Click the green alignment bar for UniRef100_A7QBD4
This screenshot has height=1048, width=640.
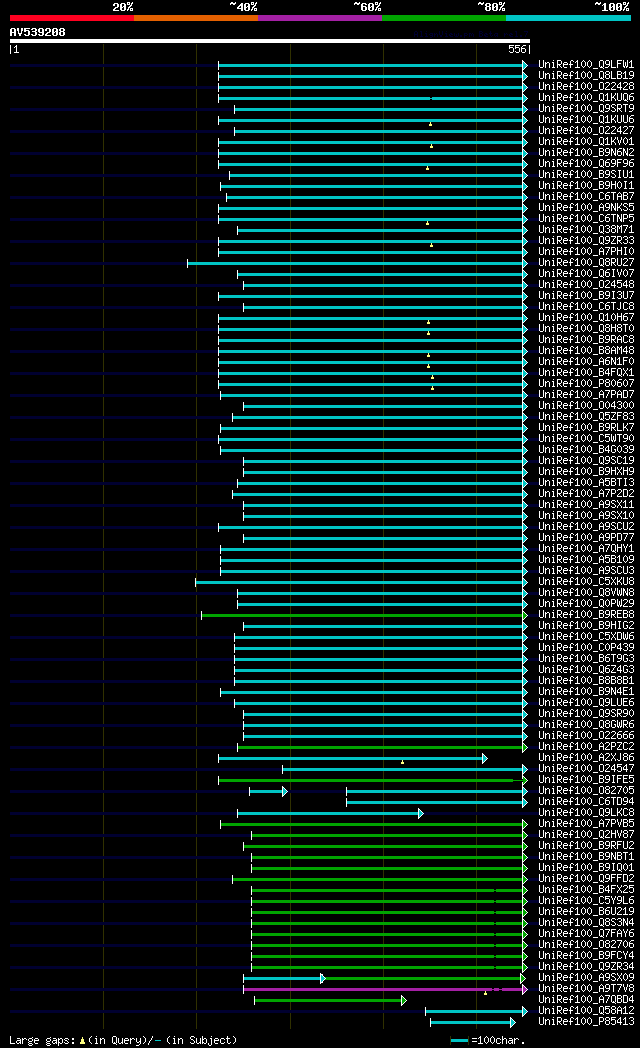click(x=330, y=1001)
